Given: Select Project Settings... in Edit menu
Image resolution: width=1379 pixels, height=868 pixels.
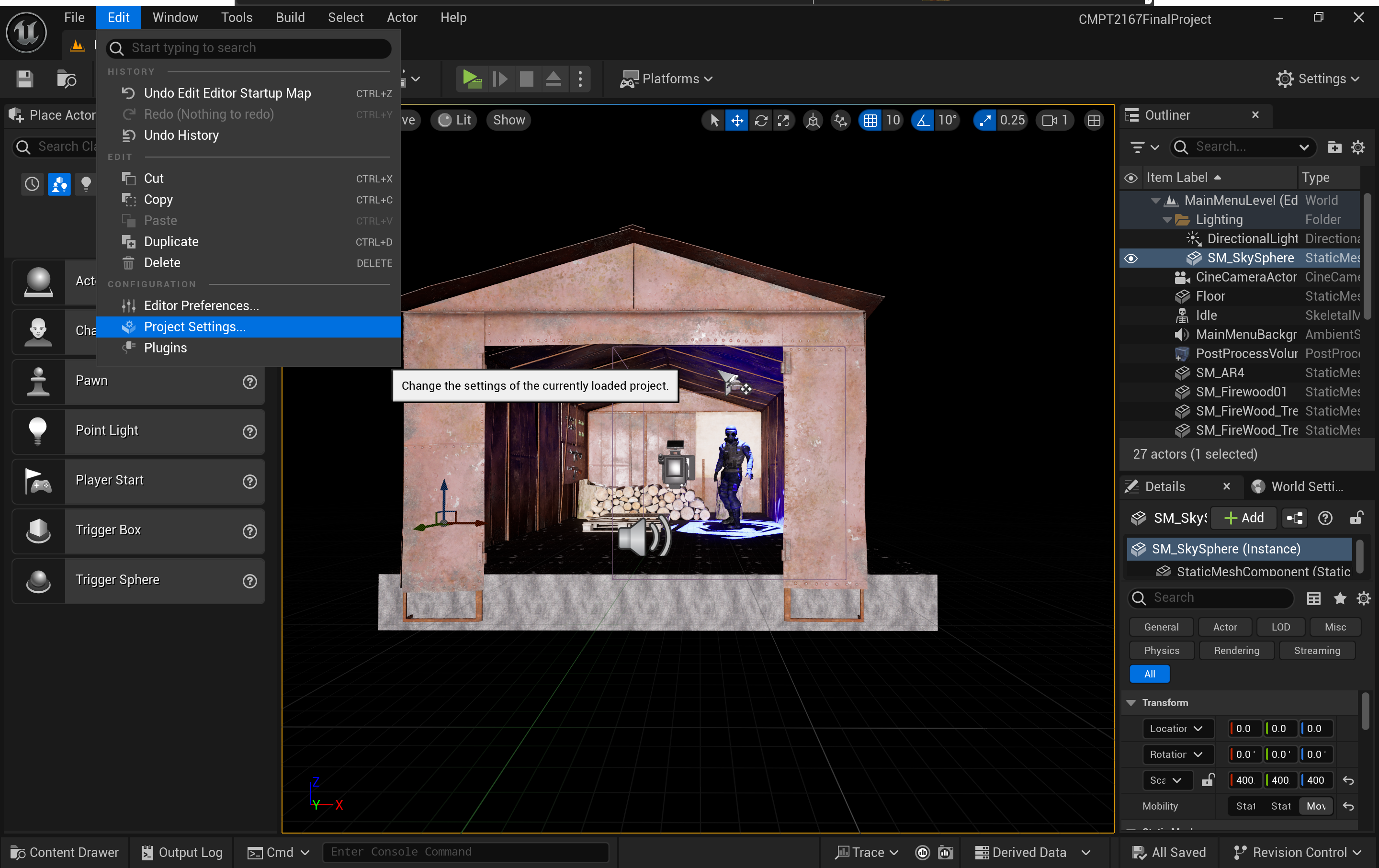Looking at the screenshot, I should pyautogui.click(x=249, y=327).
